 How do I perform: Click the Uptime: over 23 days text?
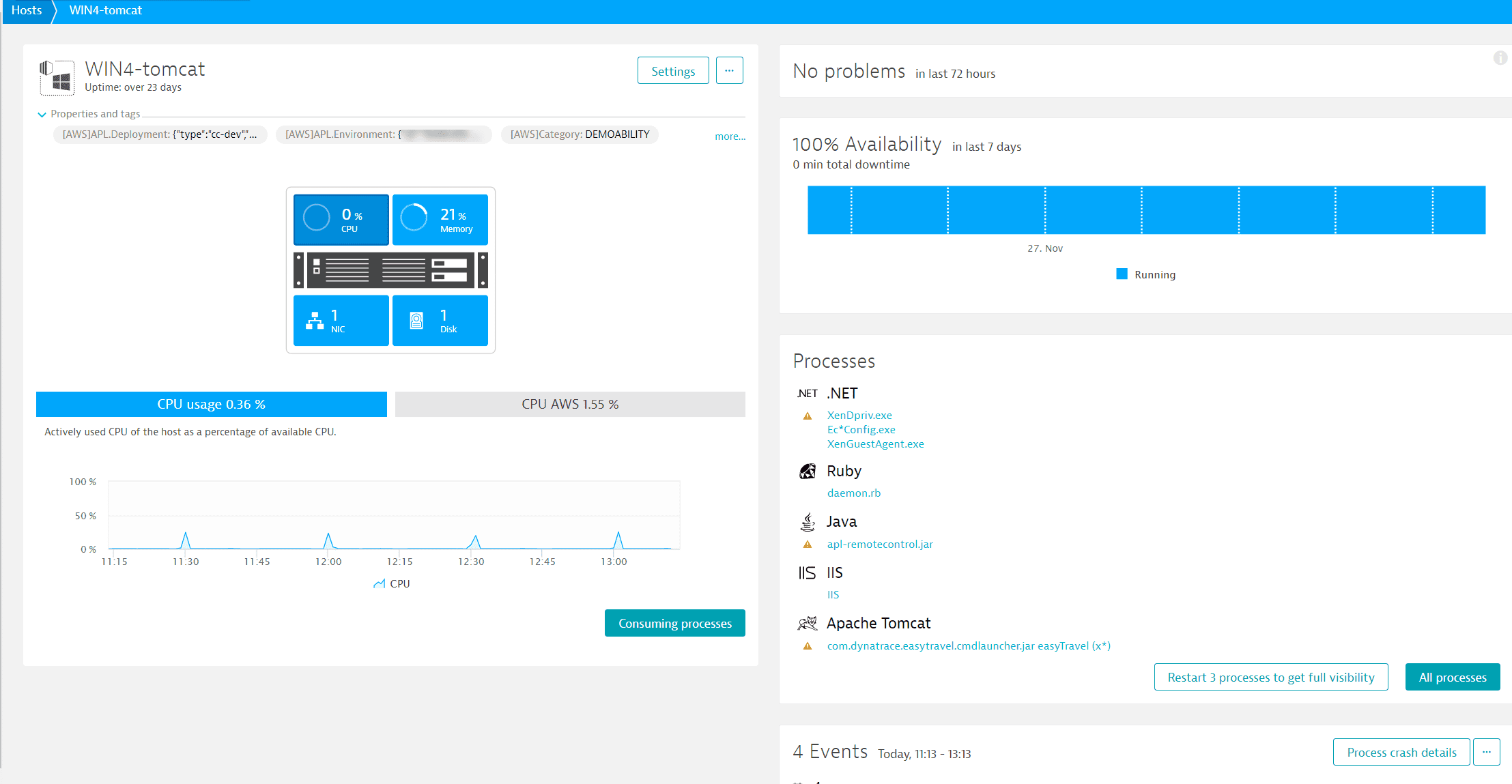click(133, 87)
